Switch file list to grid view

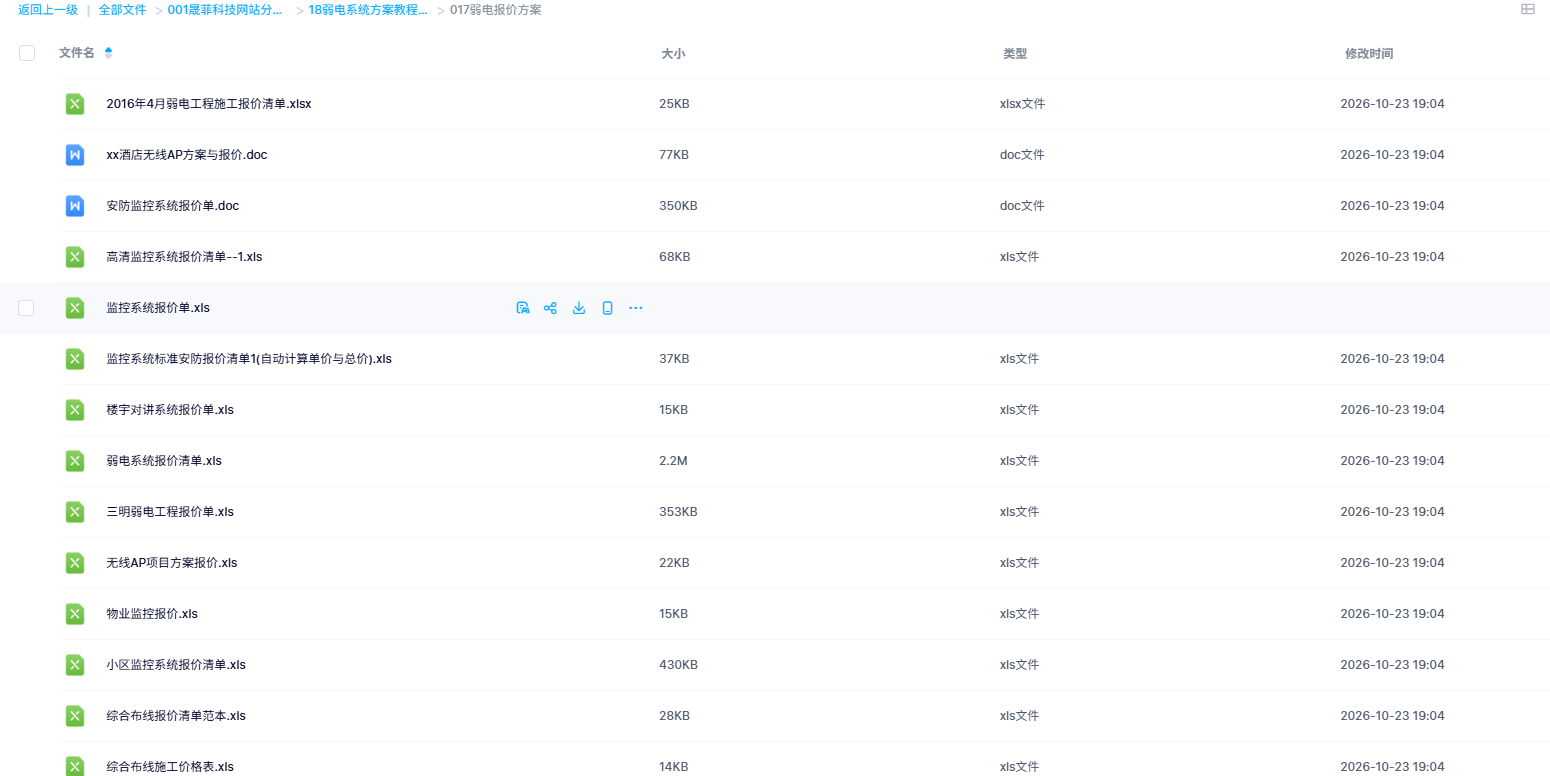(x=1527, y=9)
